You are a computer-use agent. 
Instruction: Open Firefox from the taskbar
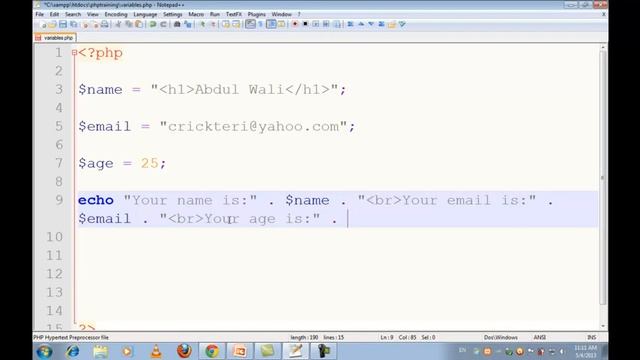click(x=184, y=351)
